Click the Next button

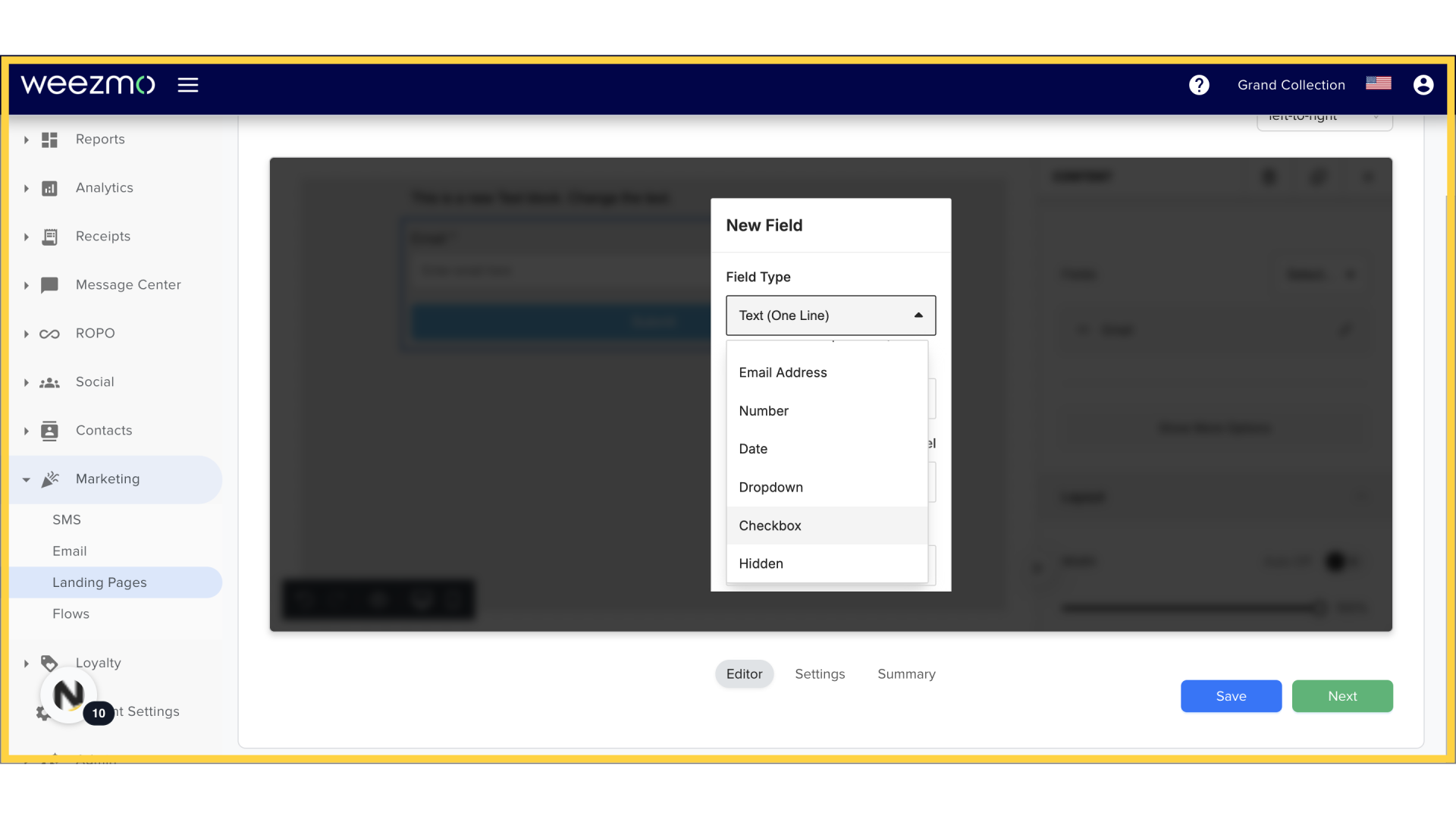1342,696
